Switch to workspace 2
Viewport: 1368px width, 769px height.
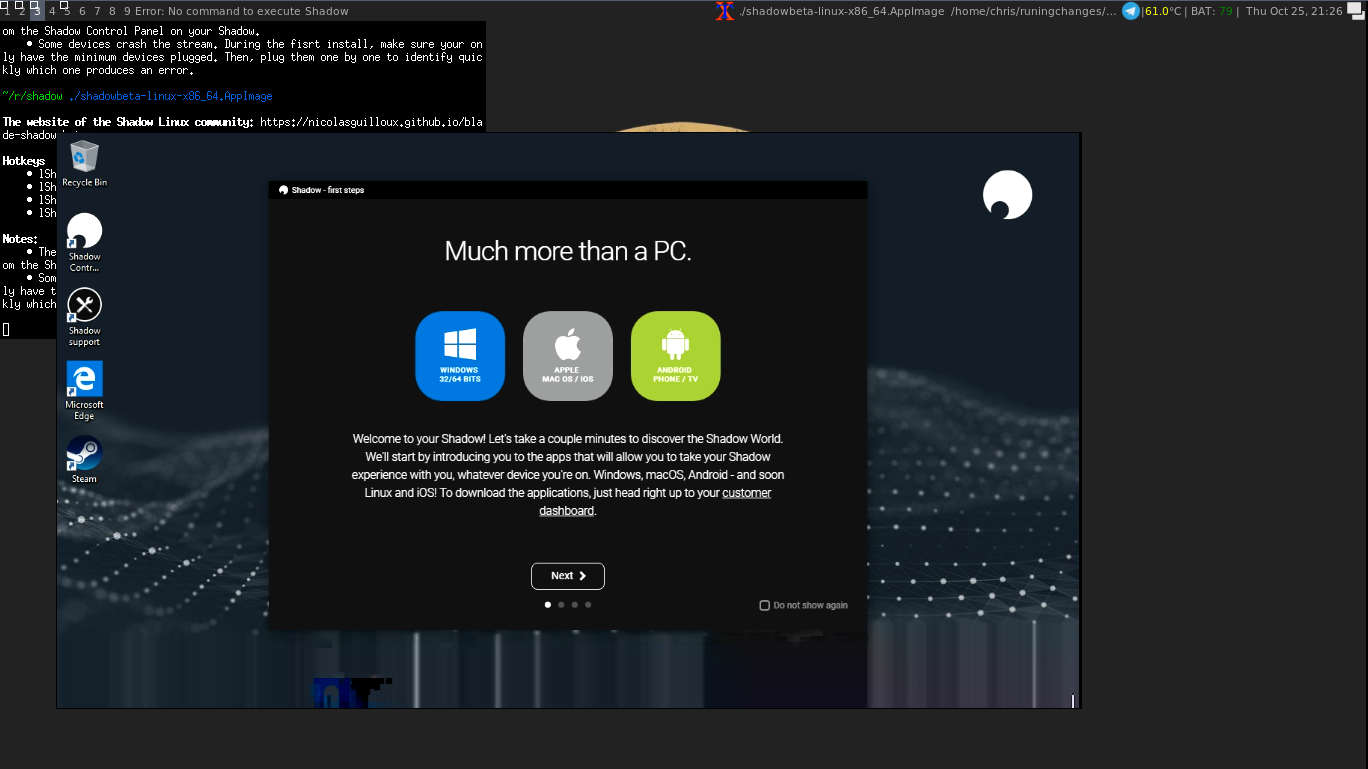pos(21,11)
